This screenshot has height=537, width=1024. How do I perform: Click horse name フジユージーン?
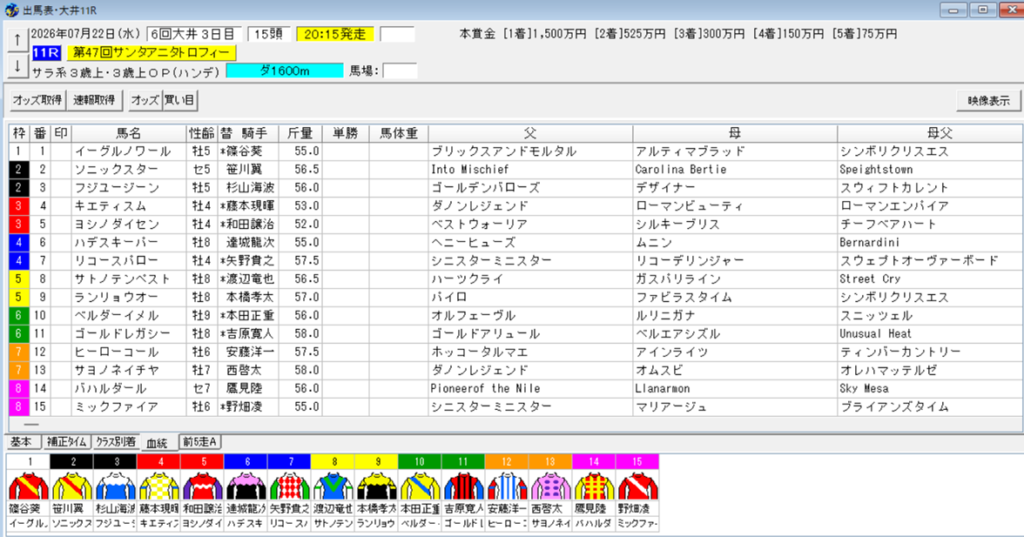pyautogui.click(x=116, y=187)
